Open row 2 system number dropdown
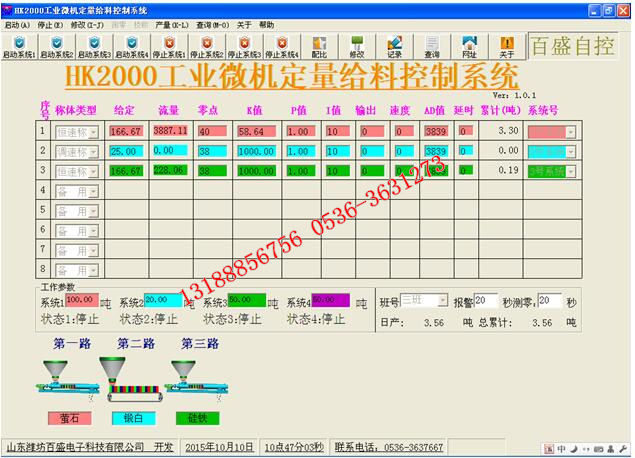This screenshot has height=458, width=635. coord(571,152)
